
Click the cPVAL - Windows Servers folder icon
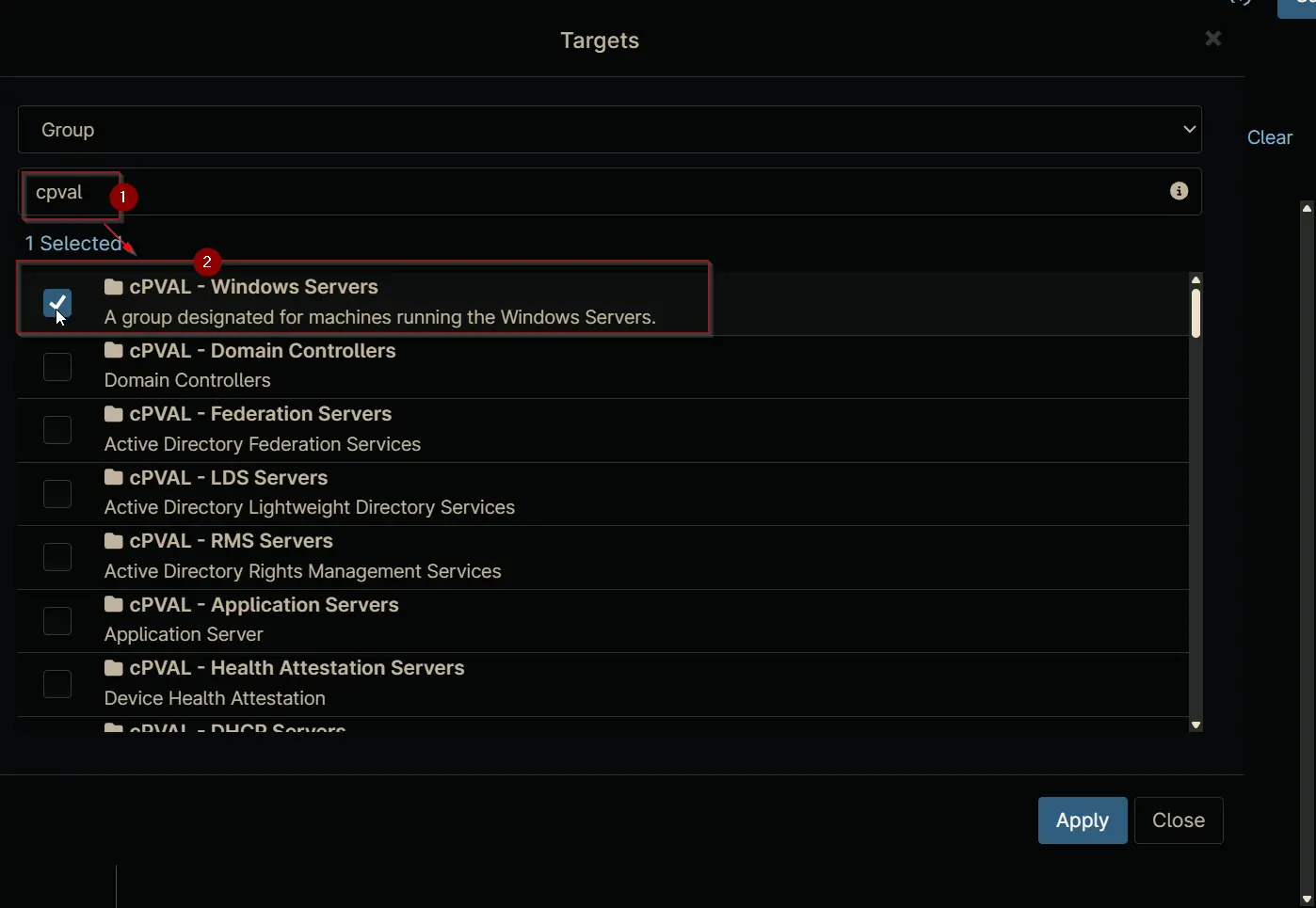tap(114, 286)
